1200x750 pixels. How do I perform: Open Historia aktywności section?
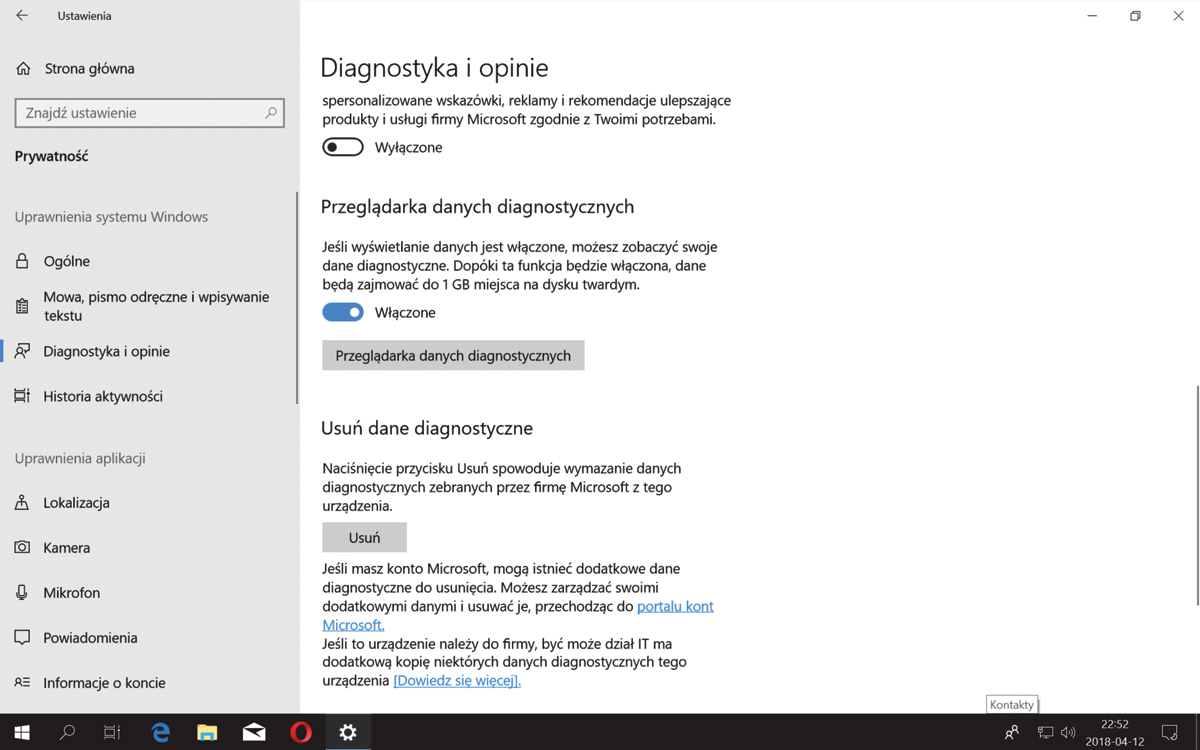click(x=102, y=396)
